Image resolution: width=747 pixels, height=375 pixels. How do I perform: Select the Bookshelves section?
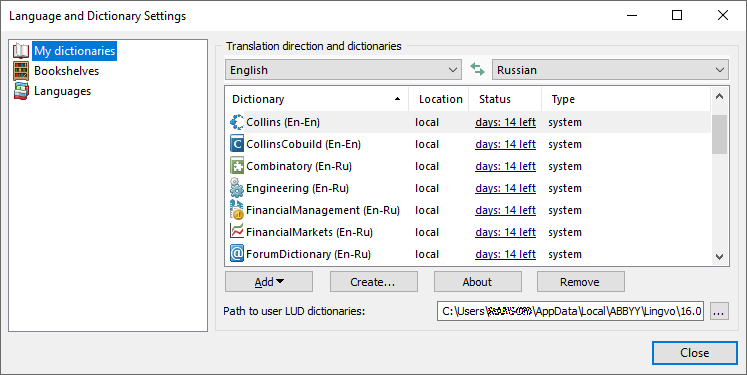(x=66, y=71)
